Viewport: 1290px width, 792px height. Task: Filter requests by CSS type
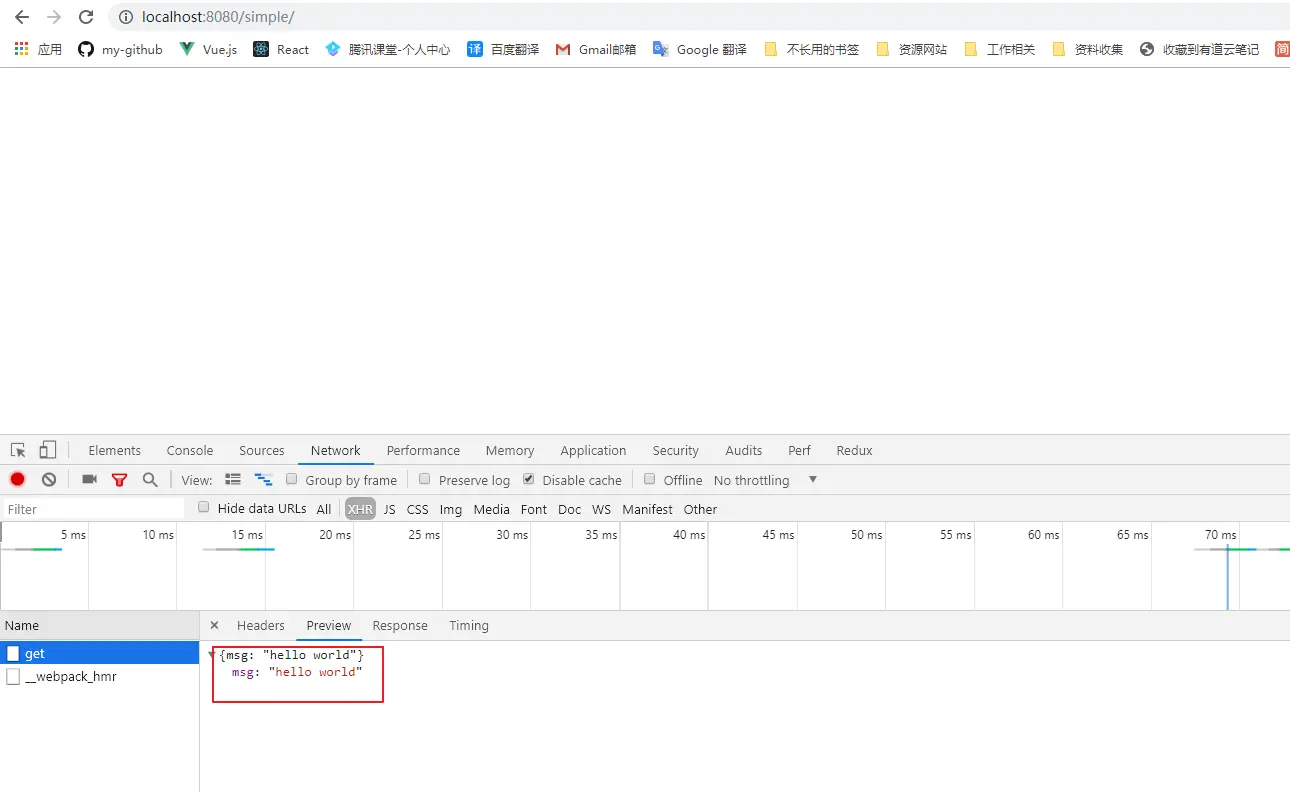point(418,509)
